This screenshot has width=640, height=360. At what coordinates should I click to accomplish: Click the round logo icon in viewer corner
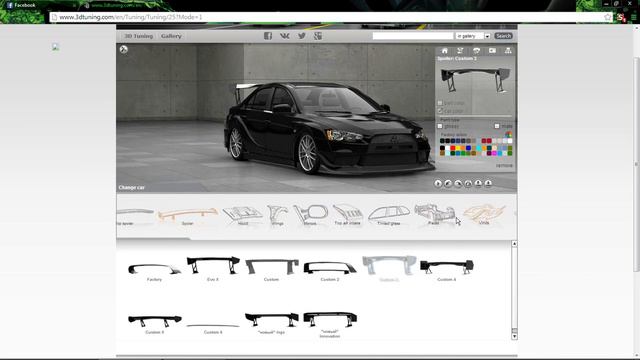point(124,50)
